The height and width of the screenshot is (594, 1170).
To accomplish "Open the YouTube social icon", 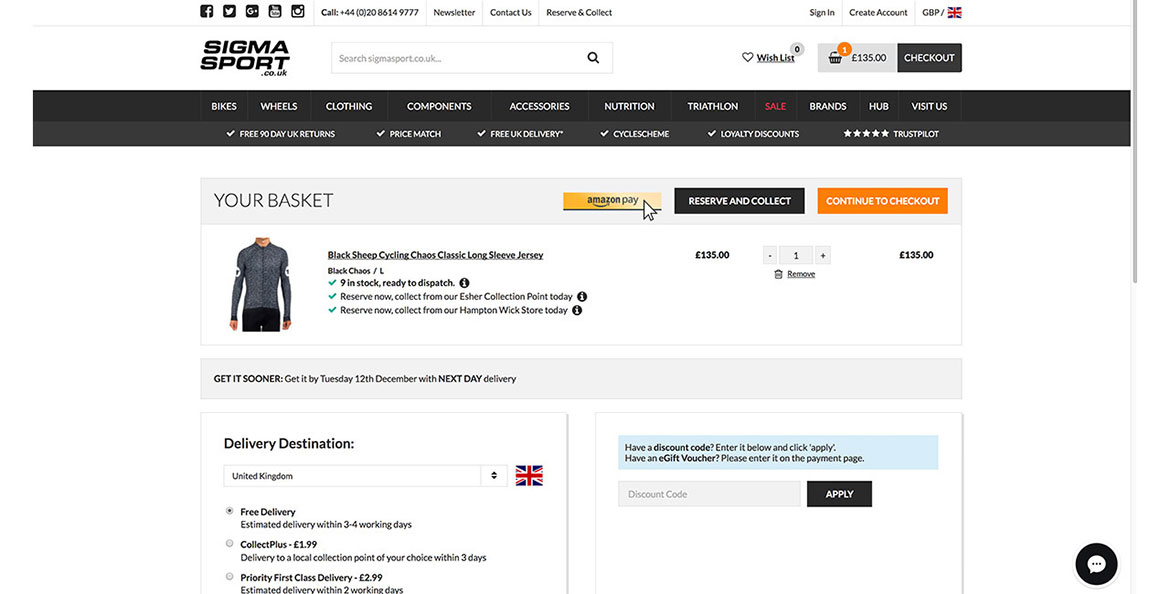I will point(275,11).
